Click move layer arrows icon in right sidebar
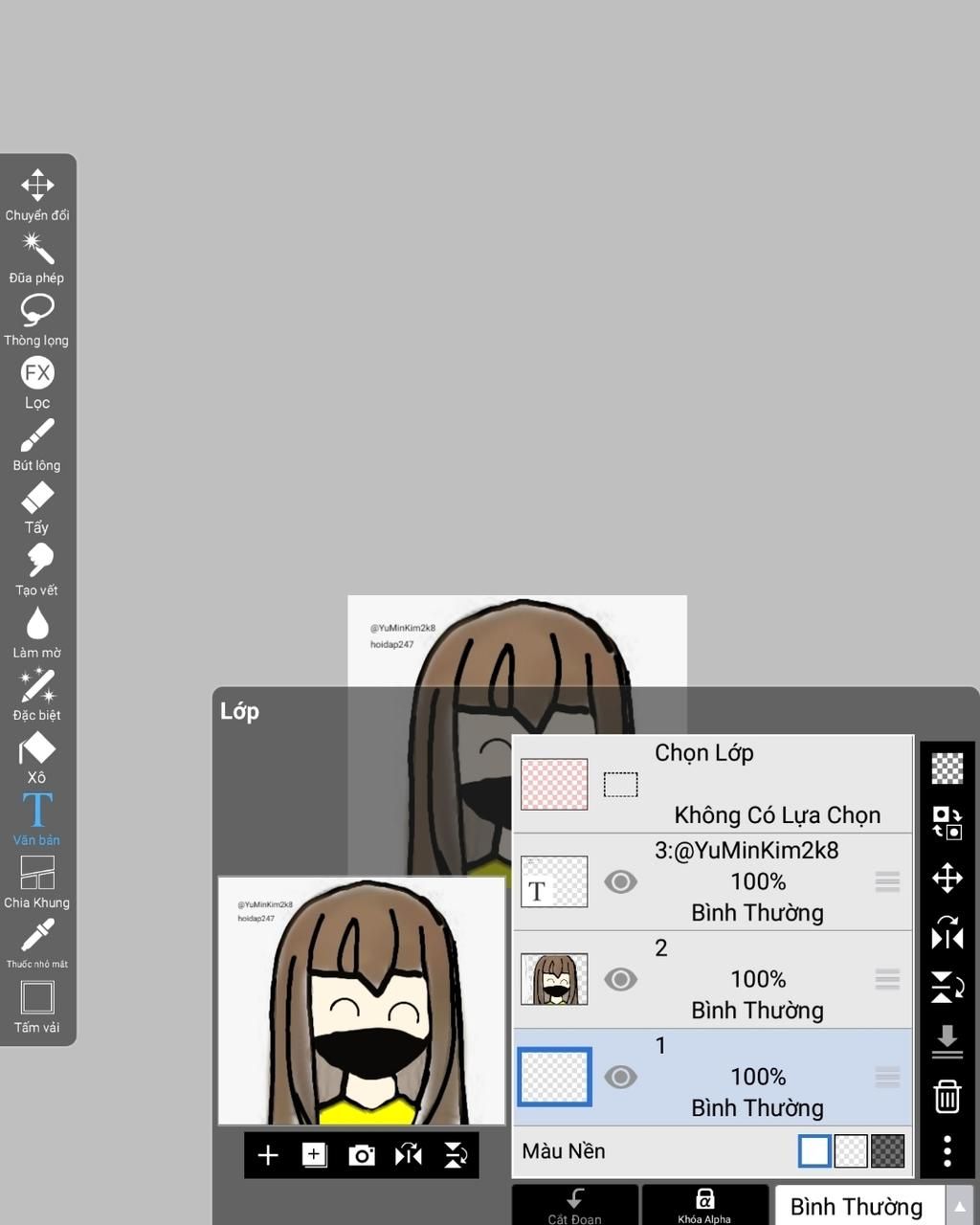Screen dimensions: 980x1225 tap(947, 878)
